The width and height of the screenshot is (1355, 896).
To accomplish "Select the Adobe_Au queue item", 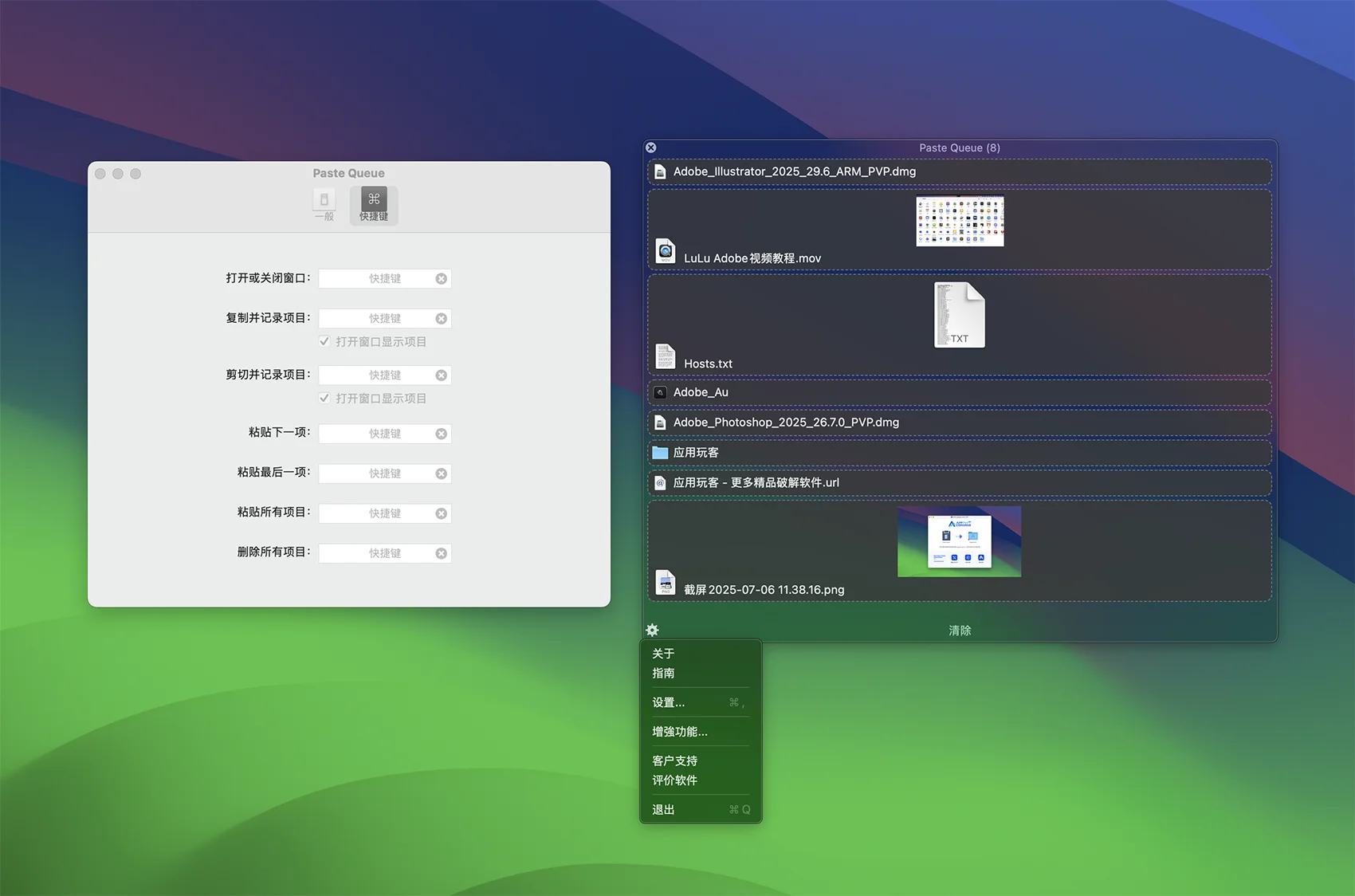I will click(x=960, y=392).
